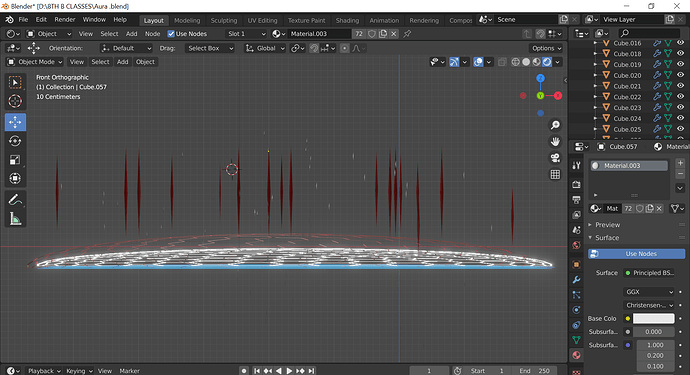Image resolution: width=690 pixels, height=375 pixels.
Task: Click the End frame 250 field
Action: (x=535, y=371)
